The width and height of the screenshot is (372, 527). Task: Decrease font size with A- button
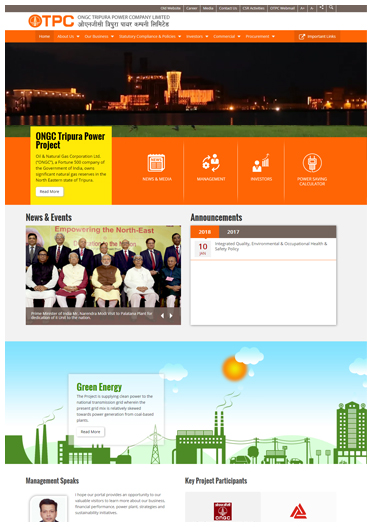pyautogui.click(x=312, y=8)
